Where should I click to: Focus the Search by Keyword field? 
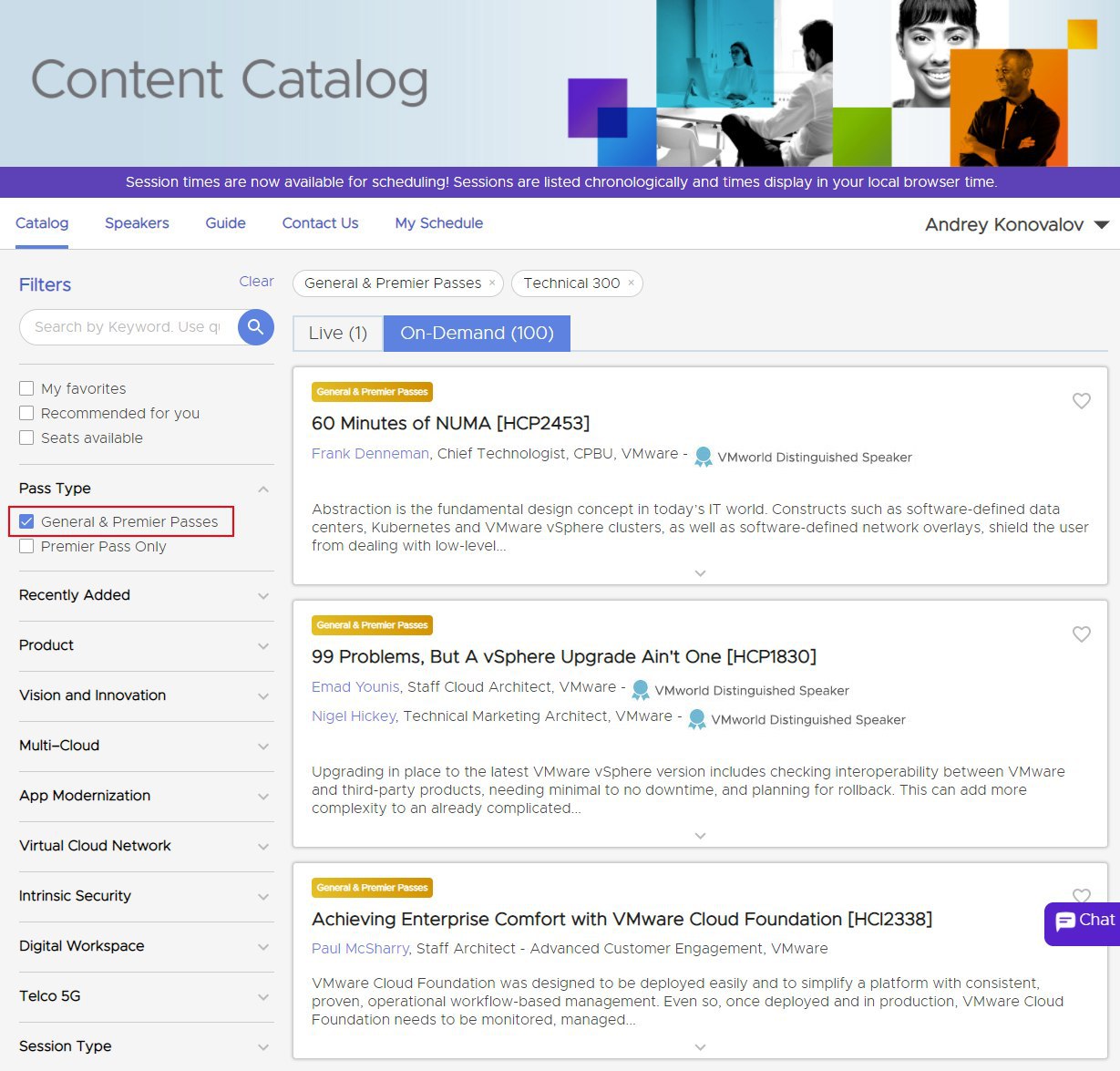click(x=128, y=326)
